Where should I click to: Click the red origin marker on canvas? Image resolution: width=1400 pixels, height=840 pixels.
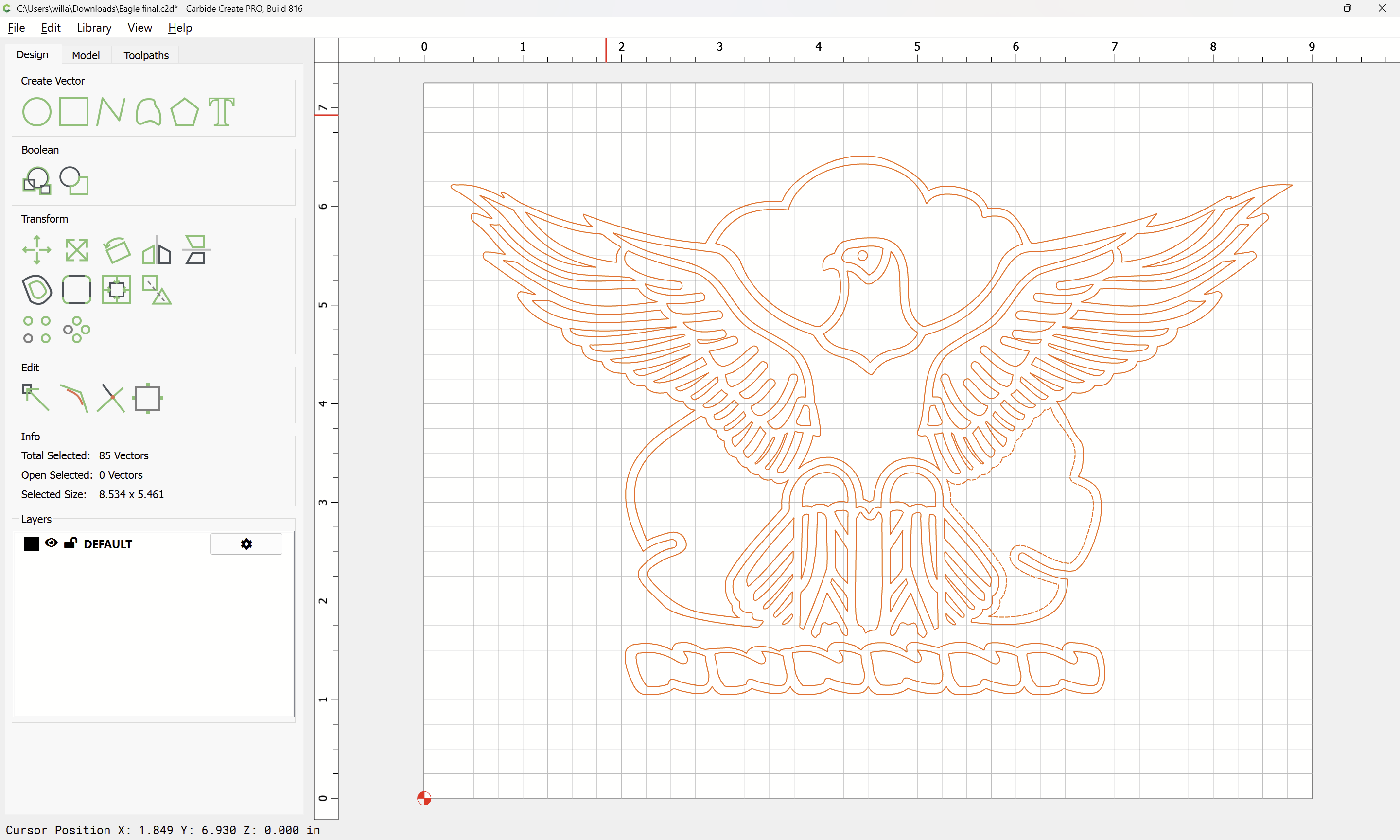point(424,798)
